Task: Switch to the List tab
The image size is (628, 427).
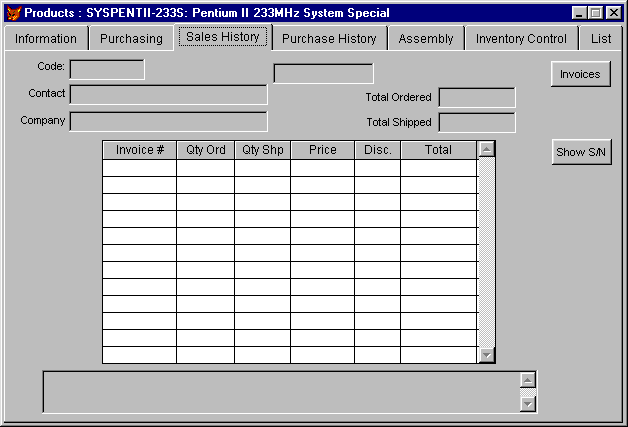Action: click(x=601, y=39)
